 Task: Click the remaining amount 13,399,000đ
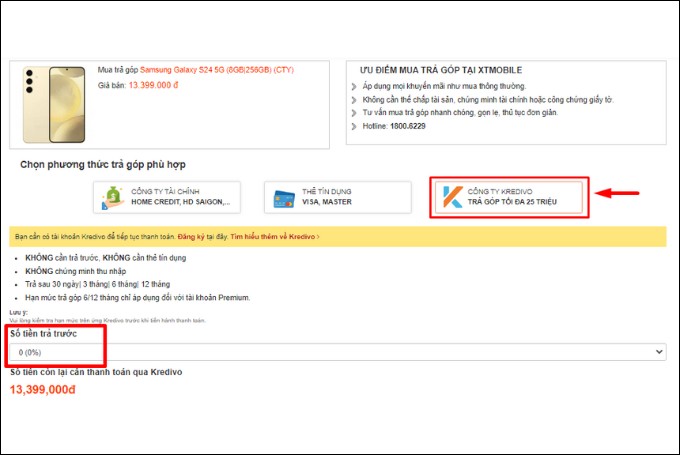tap(42, 390)
